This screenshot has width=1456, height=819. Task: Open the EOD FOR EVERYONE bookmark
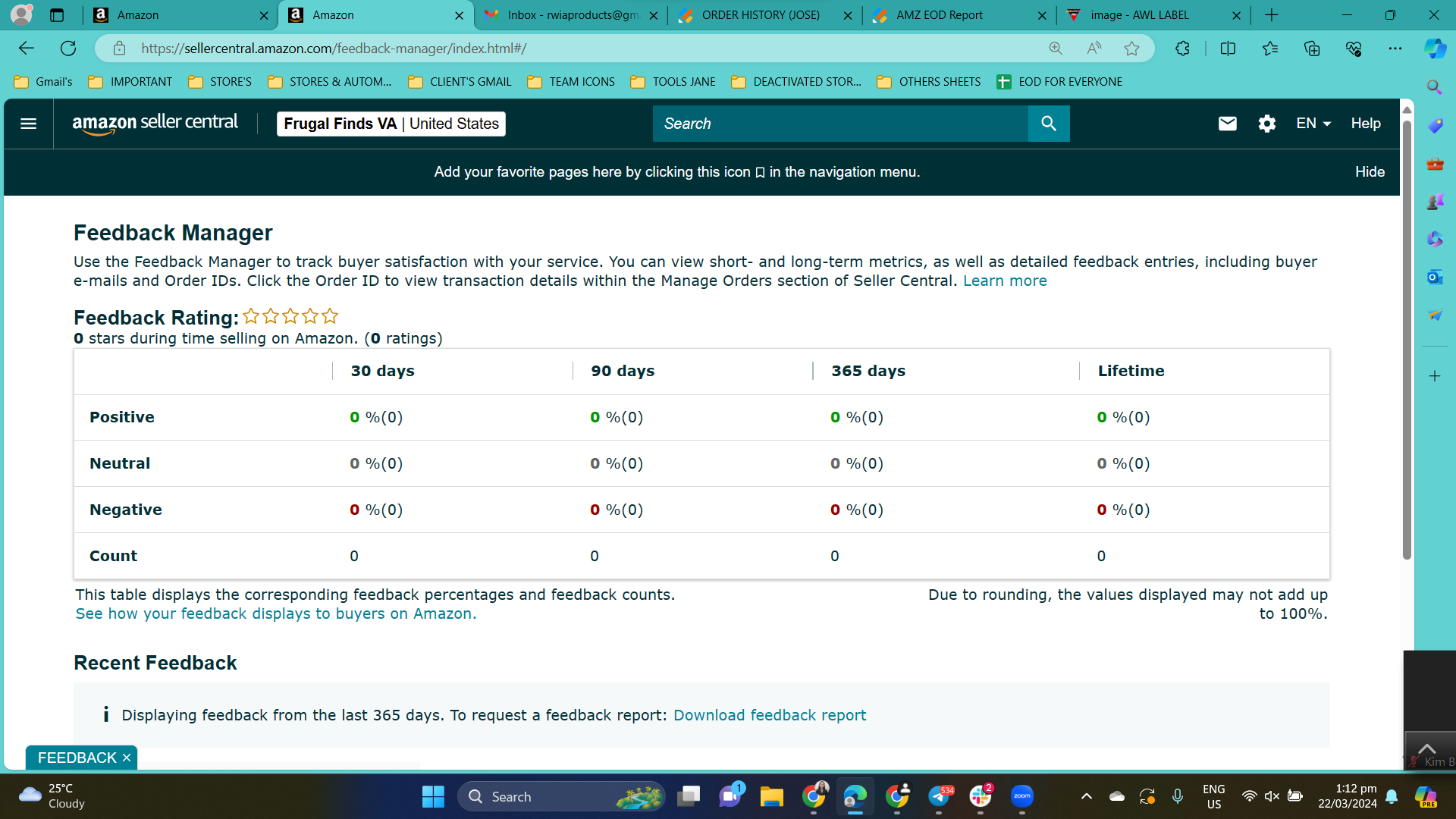(x=1059, y=82)
